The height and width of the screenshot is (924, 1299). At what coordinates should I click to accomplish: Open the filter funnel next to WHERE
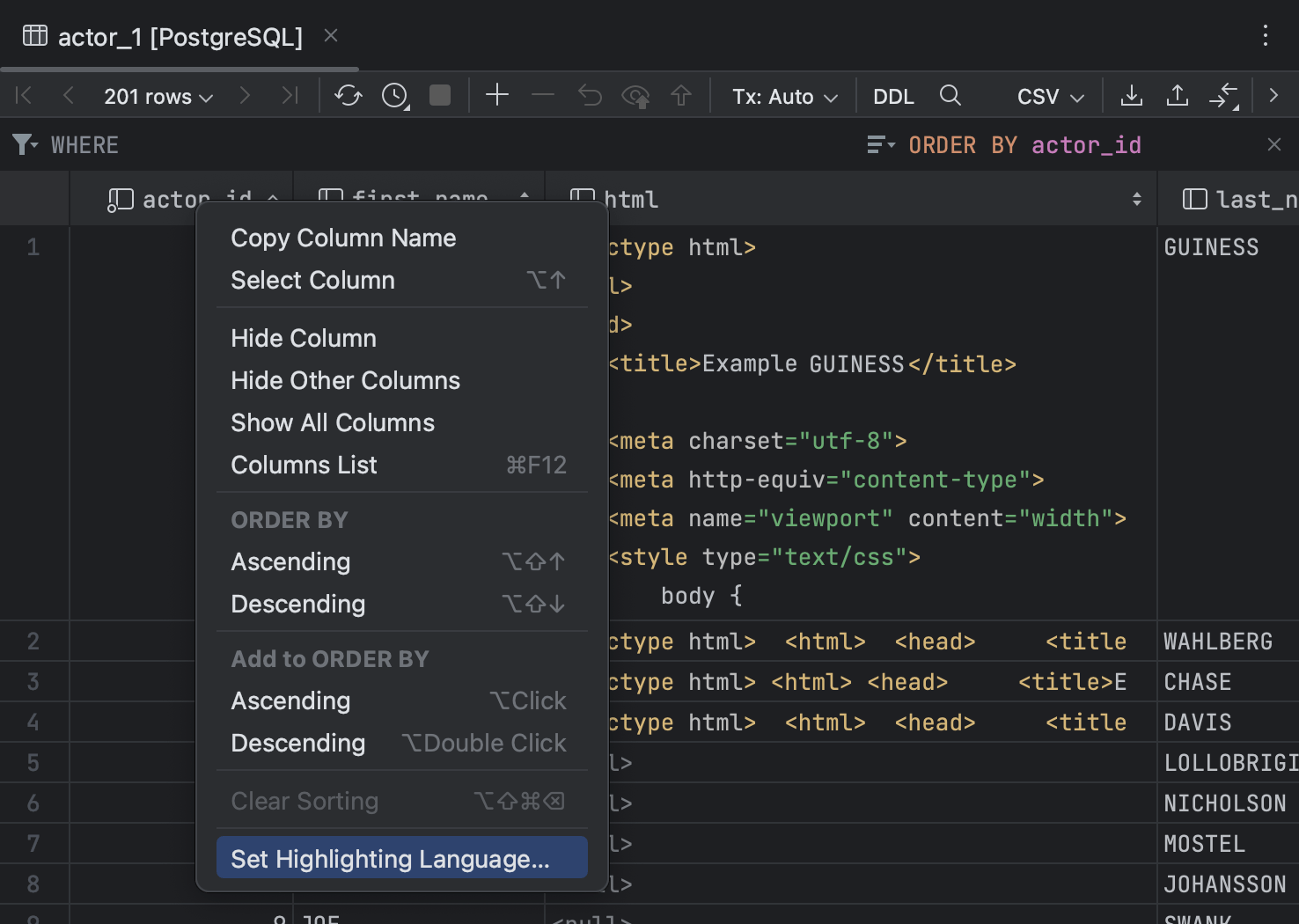coord(22,144)
